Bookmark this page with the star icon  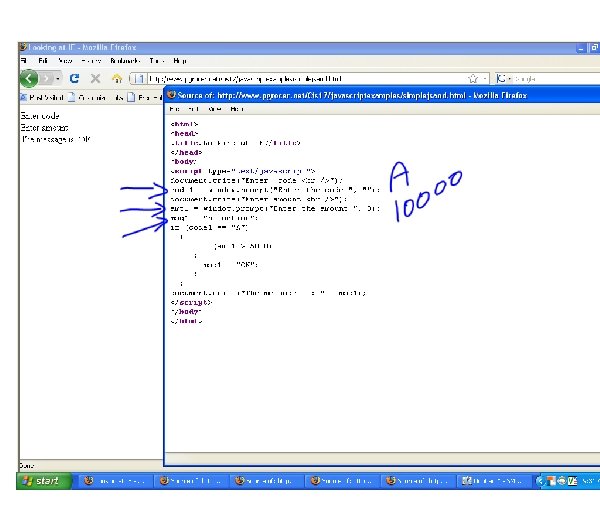click(473, 79)
